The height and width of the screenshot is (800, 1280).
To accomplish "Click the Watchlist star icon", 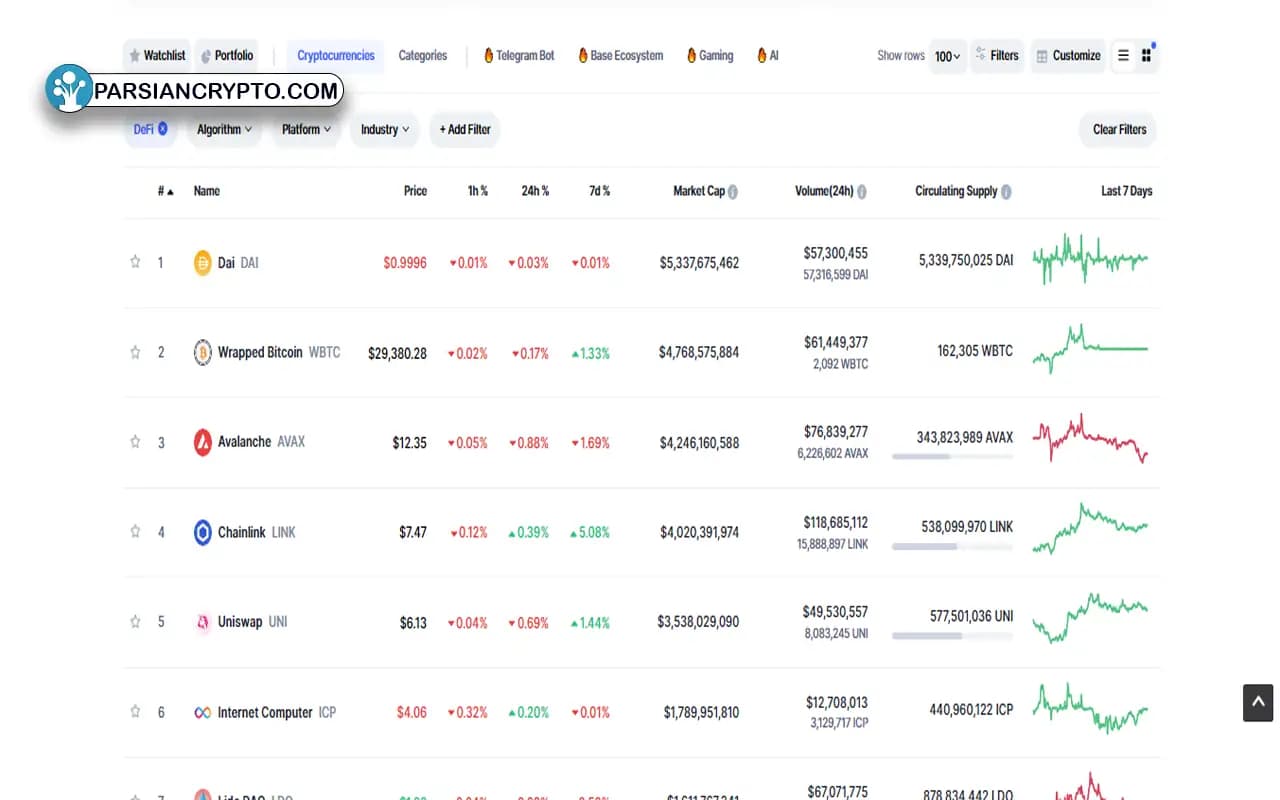I will point(135,56).
